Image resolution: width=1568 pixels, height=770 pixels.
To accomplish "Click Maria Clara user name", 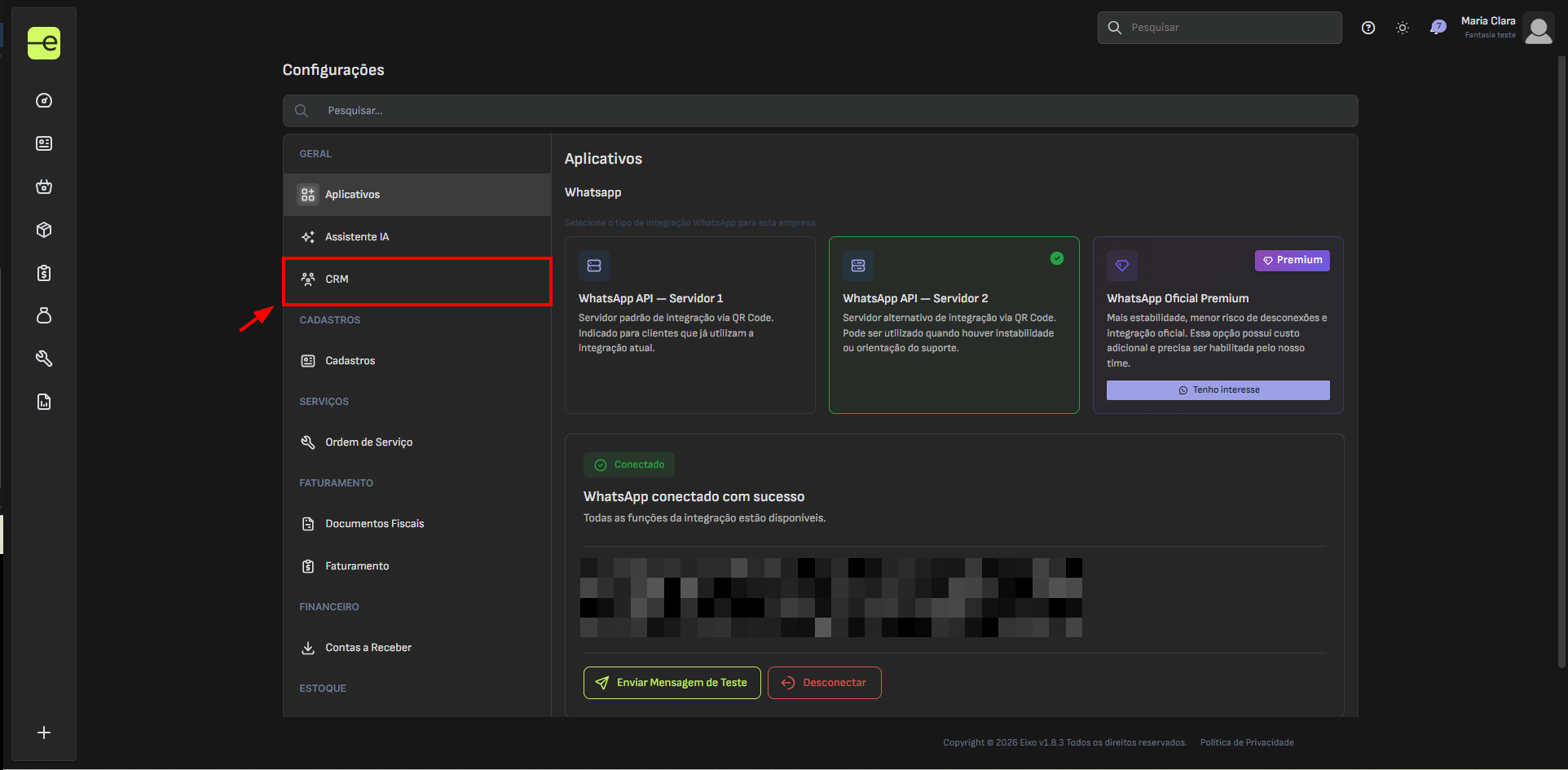I will [x=1488, y=21].
